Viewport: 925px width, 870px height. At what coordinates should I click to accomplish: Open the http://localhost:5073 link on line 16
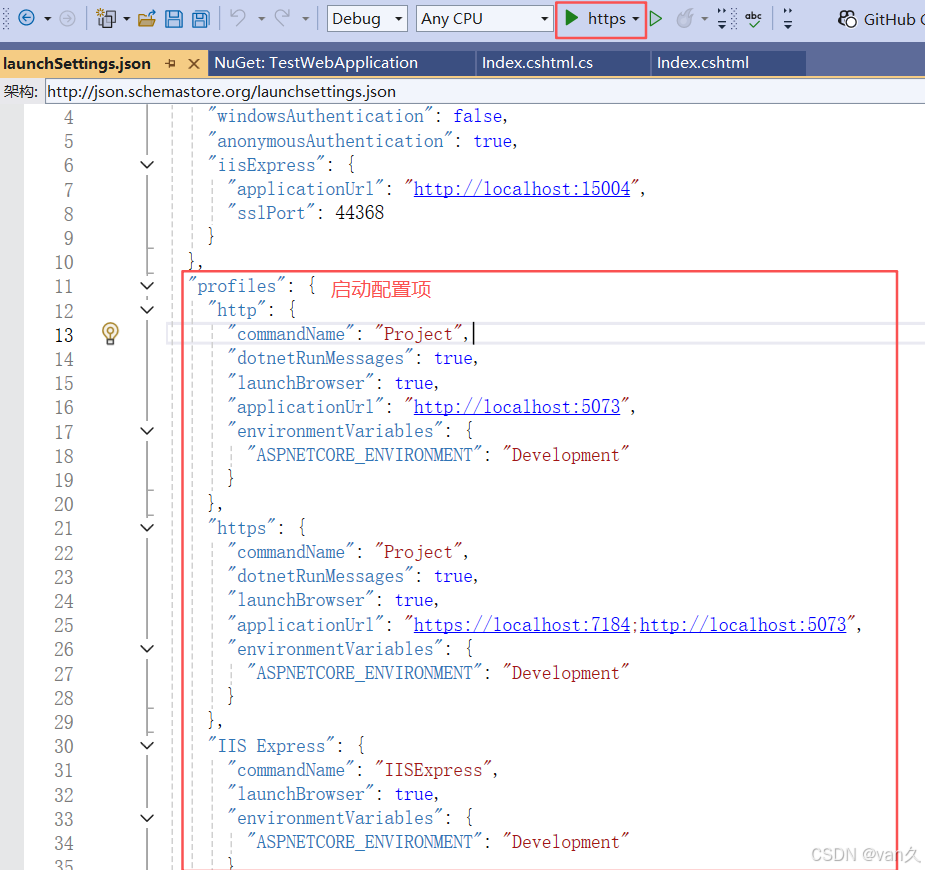517,407
